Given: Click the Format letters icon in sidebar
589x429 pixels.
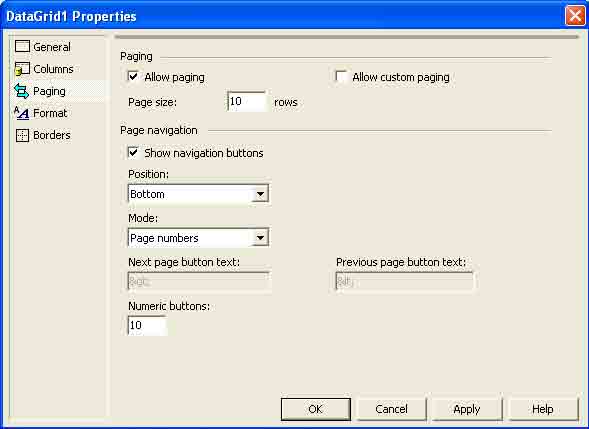Looking at the screenshot, I should pos(21,113).
